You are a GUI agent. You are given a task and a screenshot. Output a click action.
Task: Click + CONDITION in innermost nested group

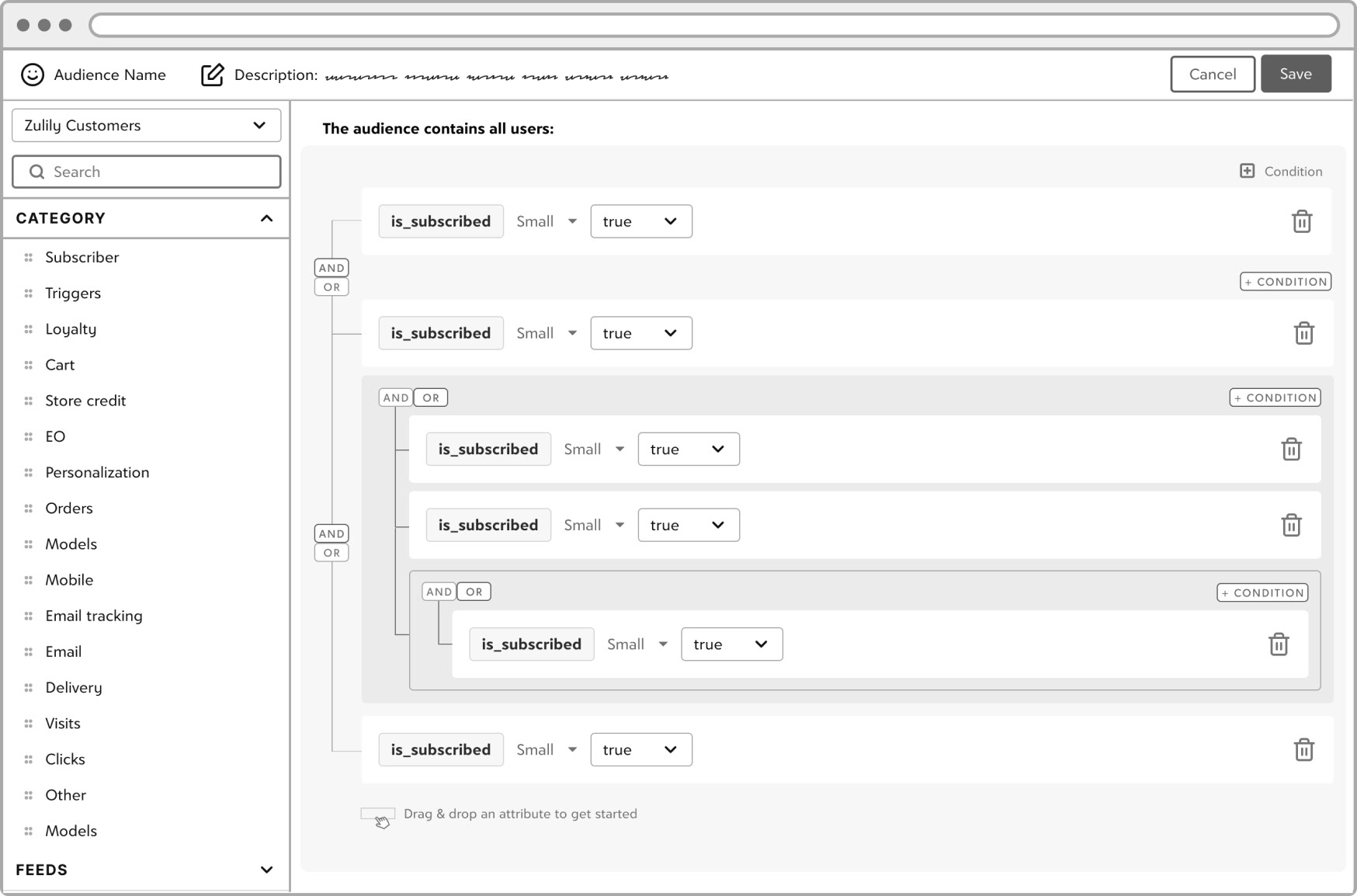pos(1262,592)
